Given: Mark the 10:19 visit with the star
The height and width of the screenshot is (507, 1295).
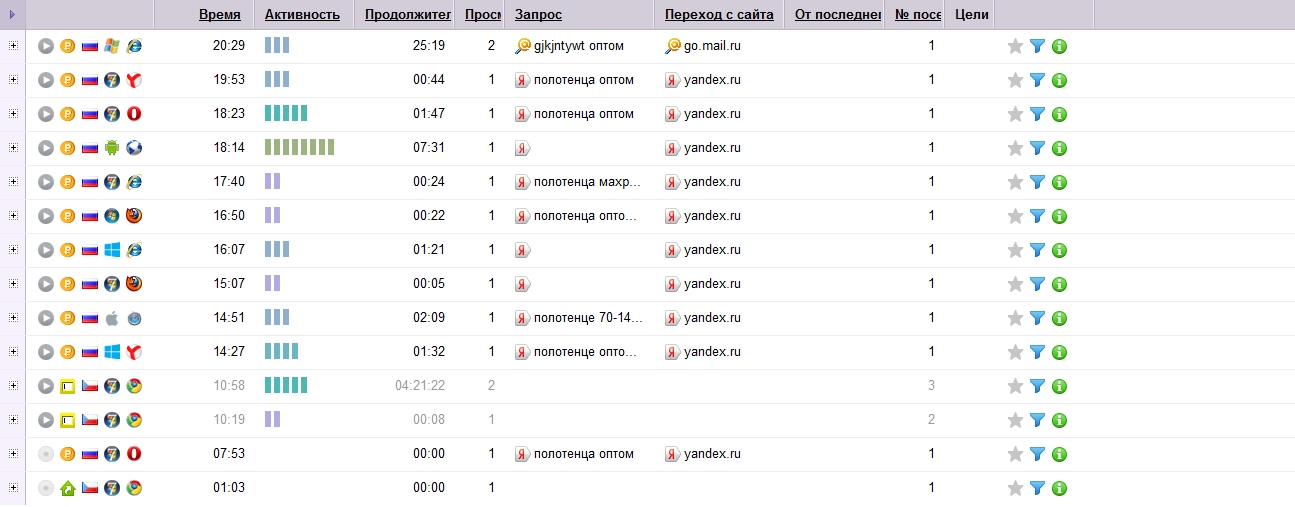Looking at the screenshot, I should click(x=1015, y=420).
